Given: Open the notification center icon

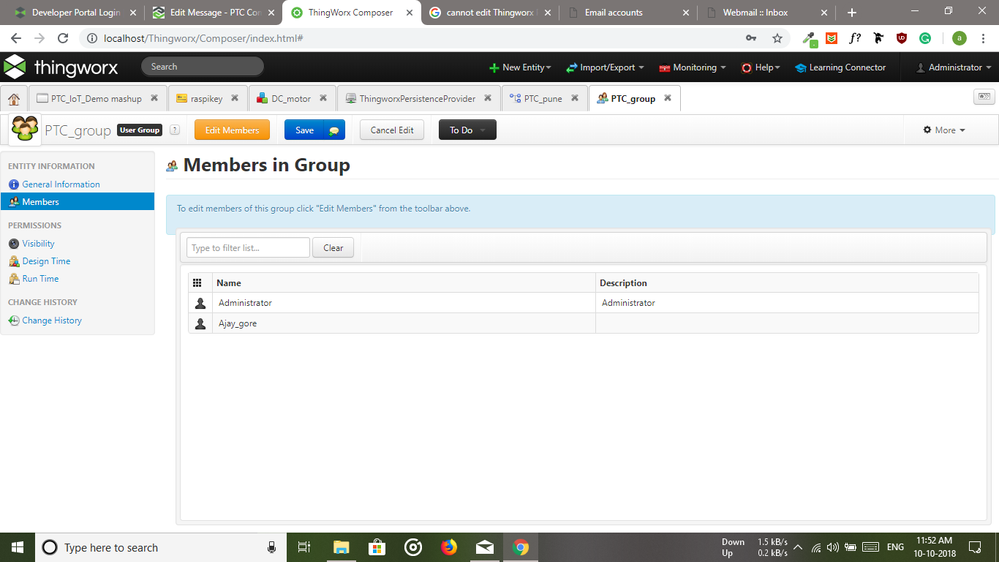Looking at the screenshot, I should [x=975, y=547].
